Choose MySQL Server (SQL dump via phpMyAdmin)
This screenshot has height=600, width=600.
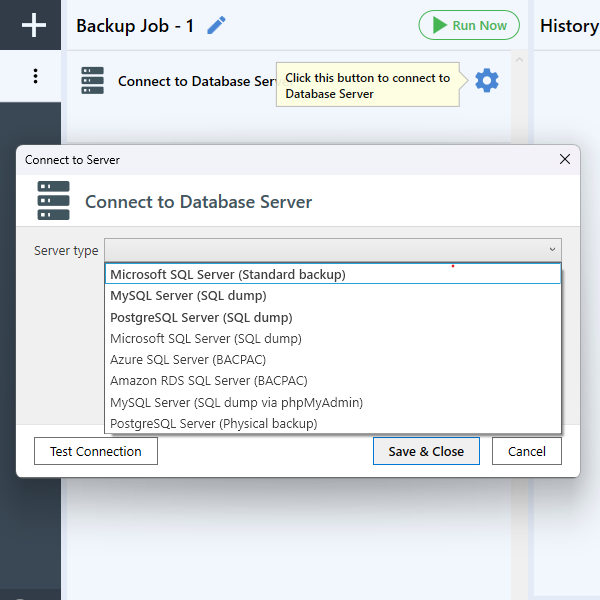333,402
